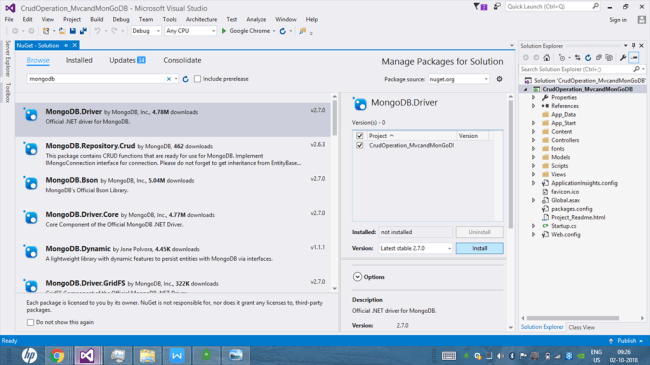650x365 pixels.
Task: Click the Publish status bar button
Action: 626,341
